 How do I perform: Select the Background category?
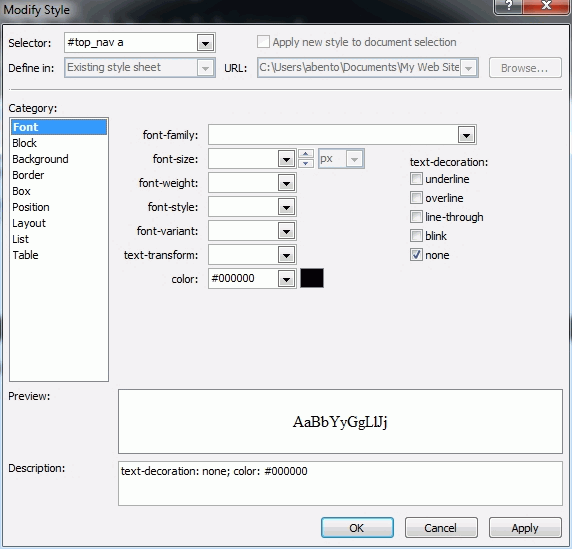40,159
